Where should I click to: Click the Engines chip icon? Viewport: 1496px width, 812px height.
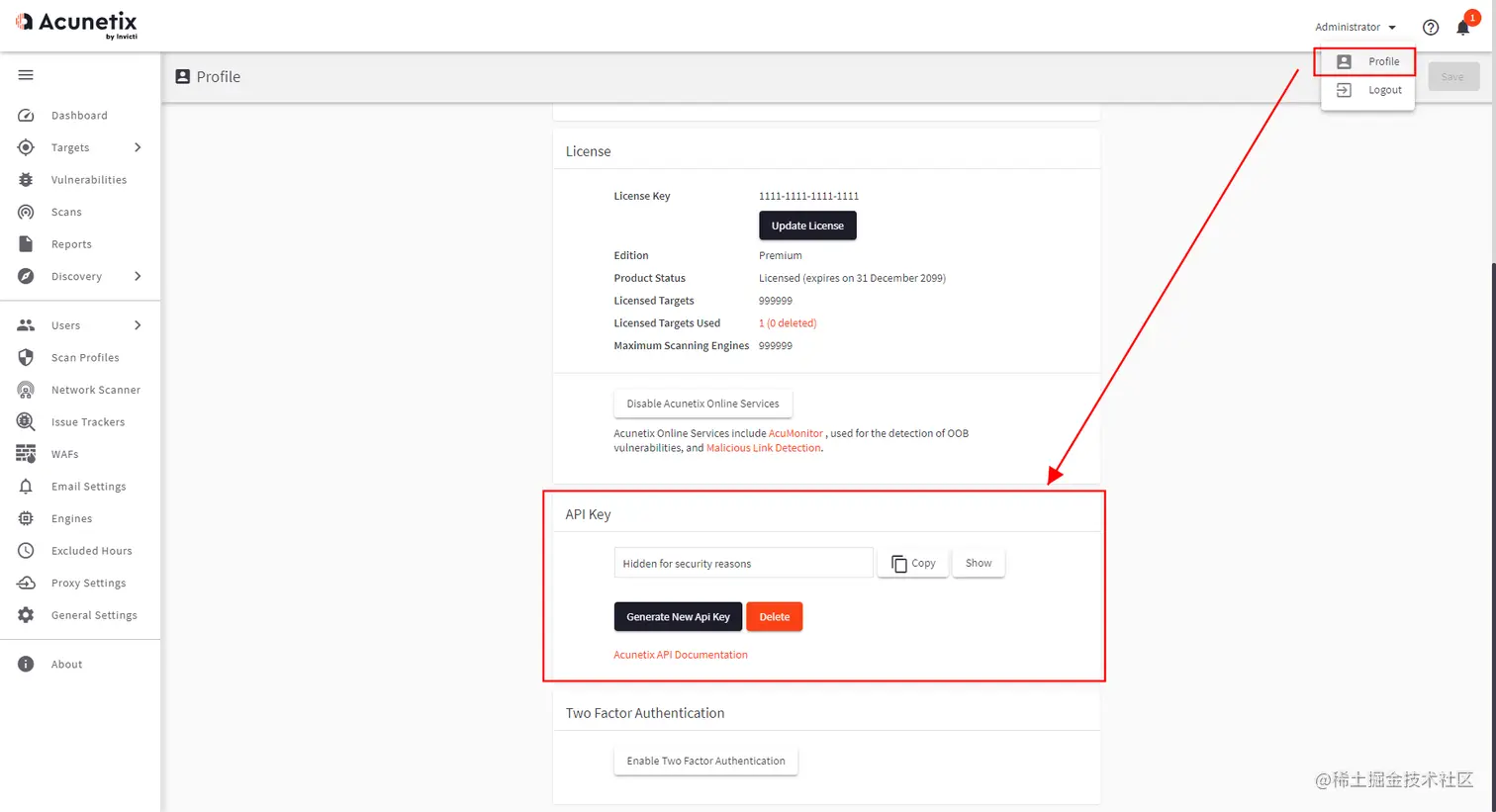(26, 518)
